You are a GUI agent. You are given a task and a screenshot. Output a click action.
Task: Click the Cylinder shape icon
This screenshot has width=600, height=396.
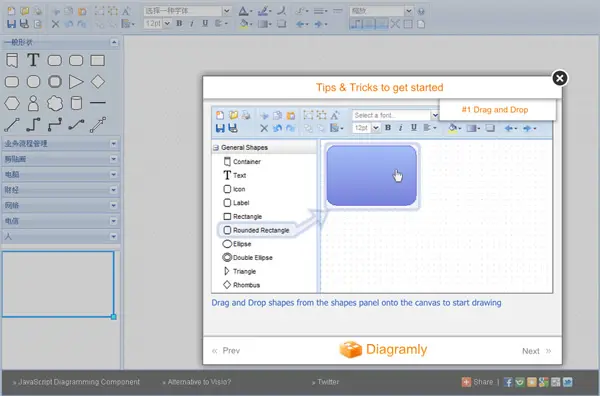point(76,103)
